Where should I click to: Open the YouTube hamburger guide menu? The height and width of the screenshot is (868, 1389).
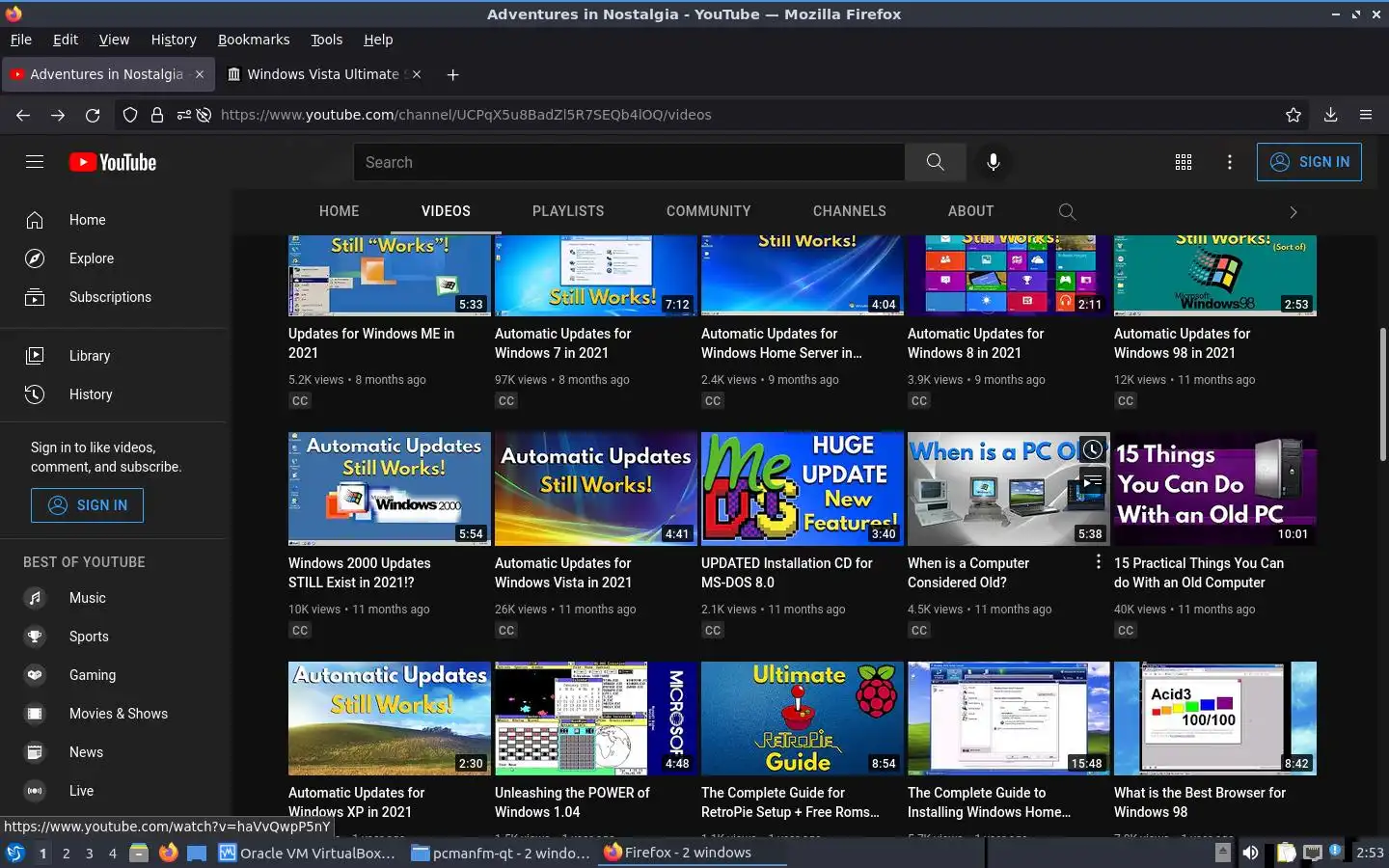(x=35, y=162)
